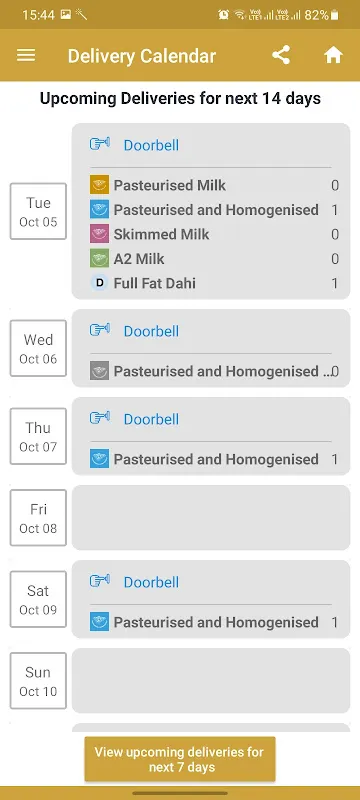Tap Pasteurised and Homogenised row on Thu Oct 07

click(214, 459)
